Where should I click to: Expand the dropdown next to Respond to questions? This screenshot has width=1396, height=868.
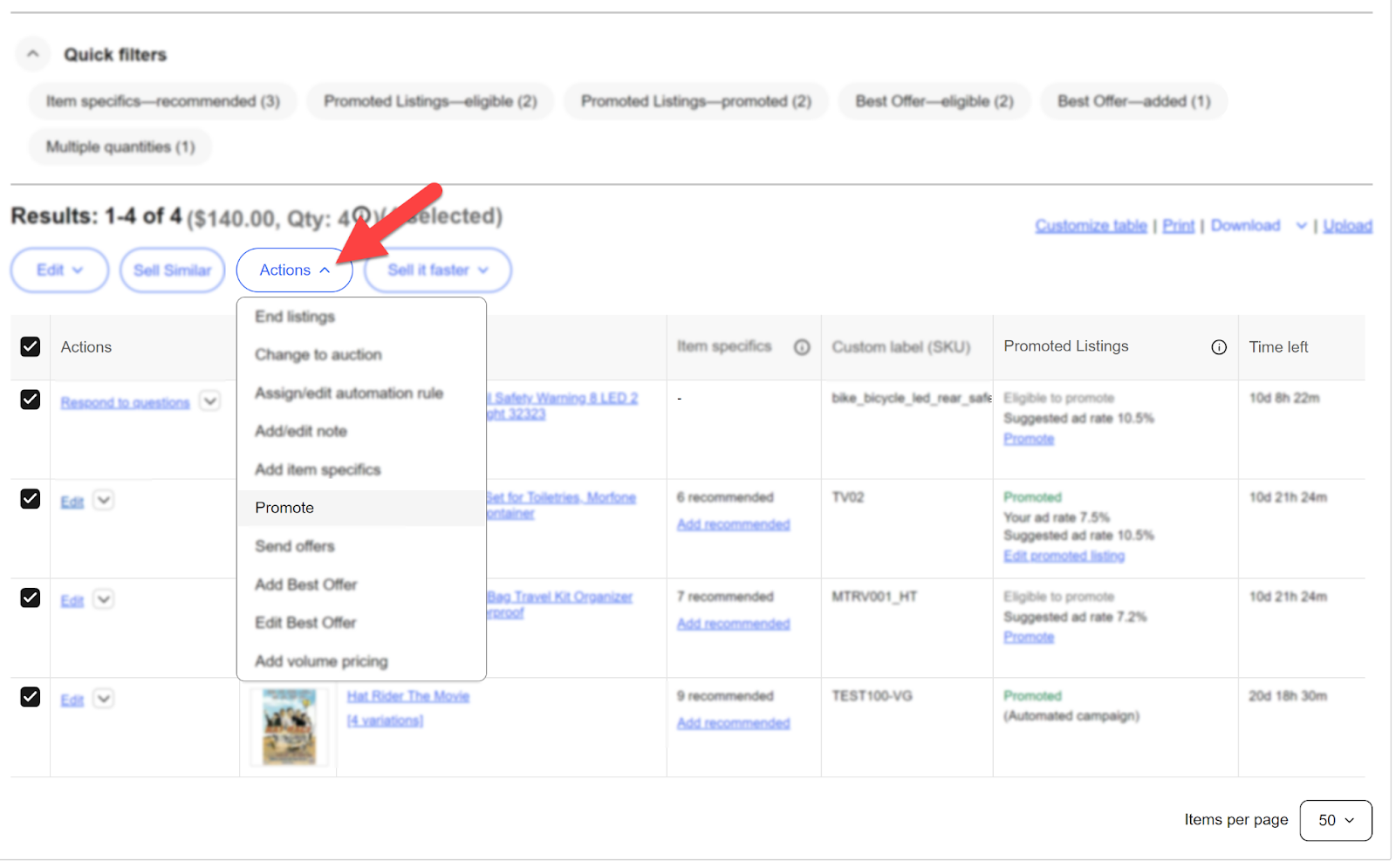tap(209, 400)
